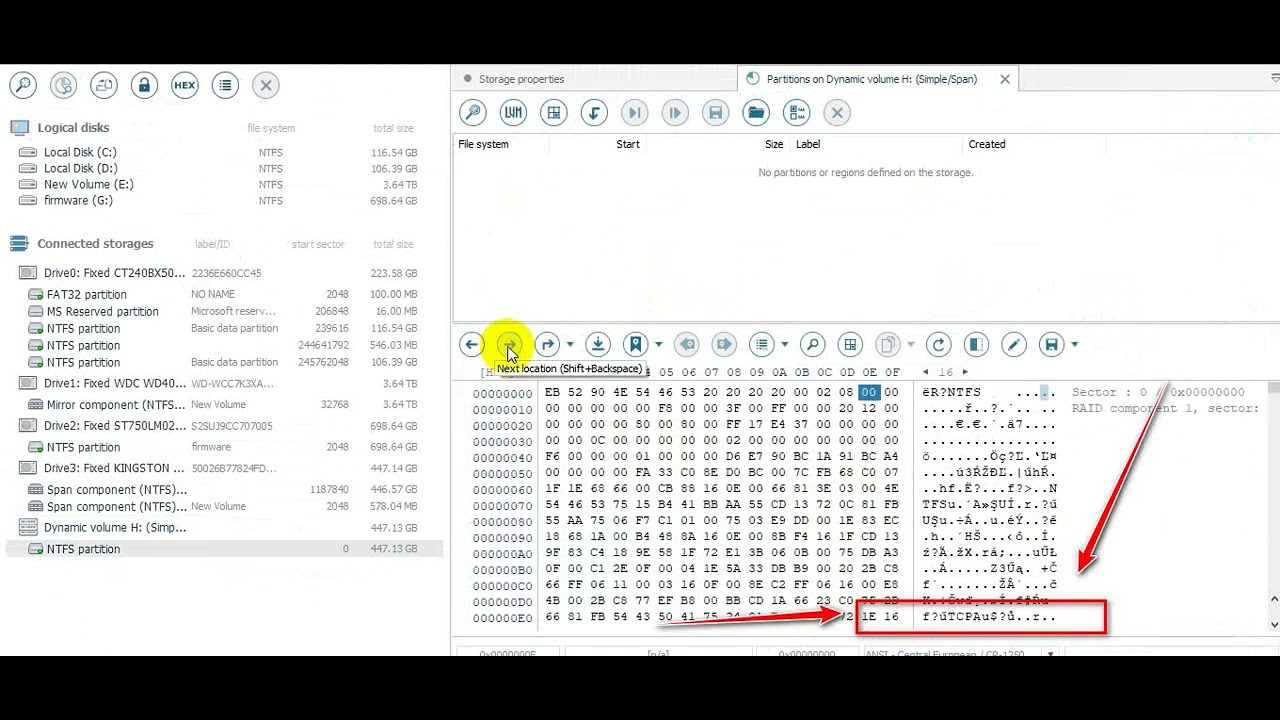Open dropdown arrow next to hex save icon
This screenshot has height=720, width=1280.
(1074, 345)
